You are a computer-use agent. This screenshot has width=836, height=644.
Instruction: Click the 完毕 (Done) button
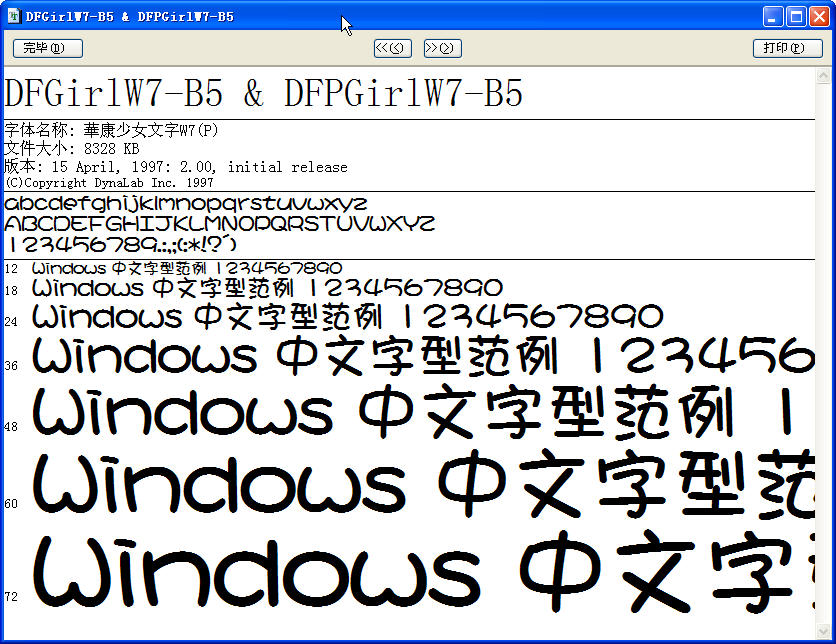pyautogui.click(x=46, y=47)
